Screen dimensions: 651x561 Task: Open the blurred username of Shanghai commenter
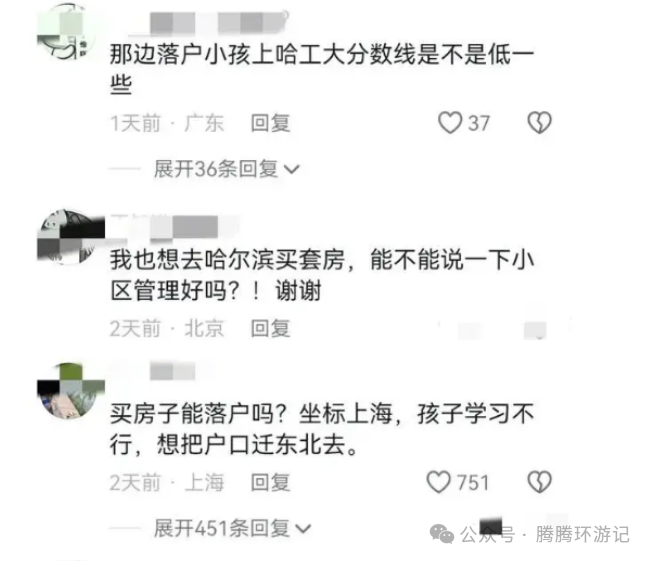172,371
